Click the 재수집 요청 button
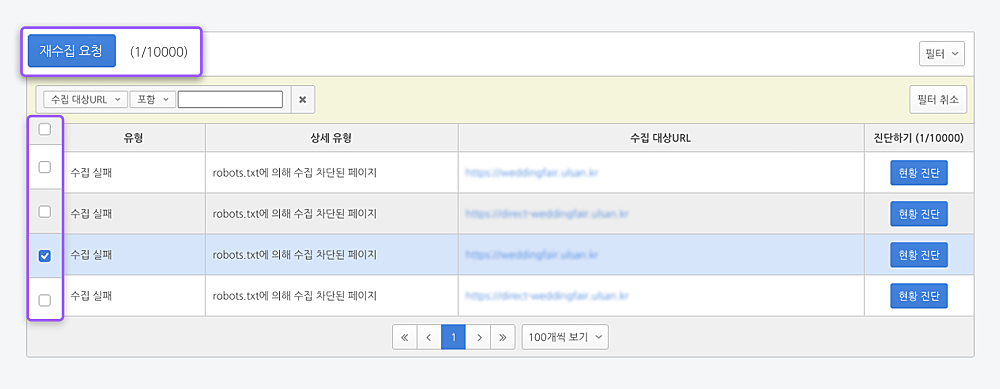The width and height of the screenshot is (1000, 389). pos(71,51)
